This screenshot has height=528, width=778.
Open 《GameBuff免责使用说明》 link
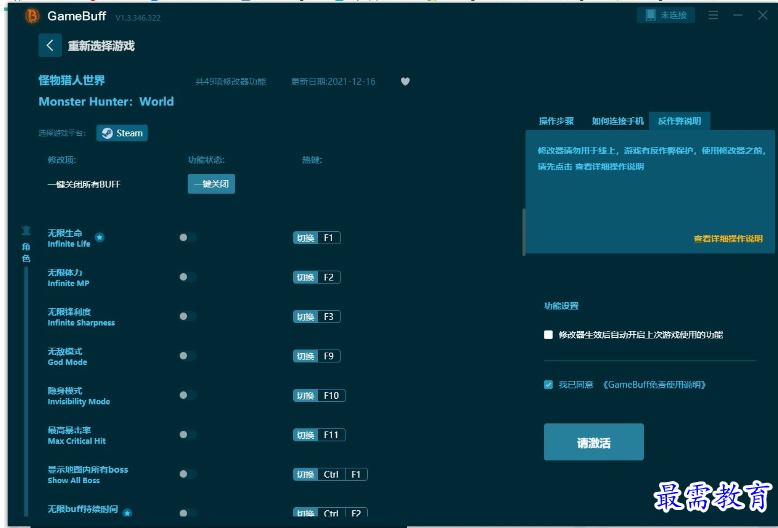tap(654, 385)
